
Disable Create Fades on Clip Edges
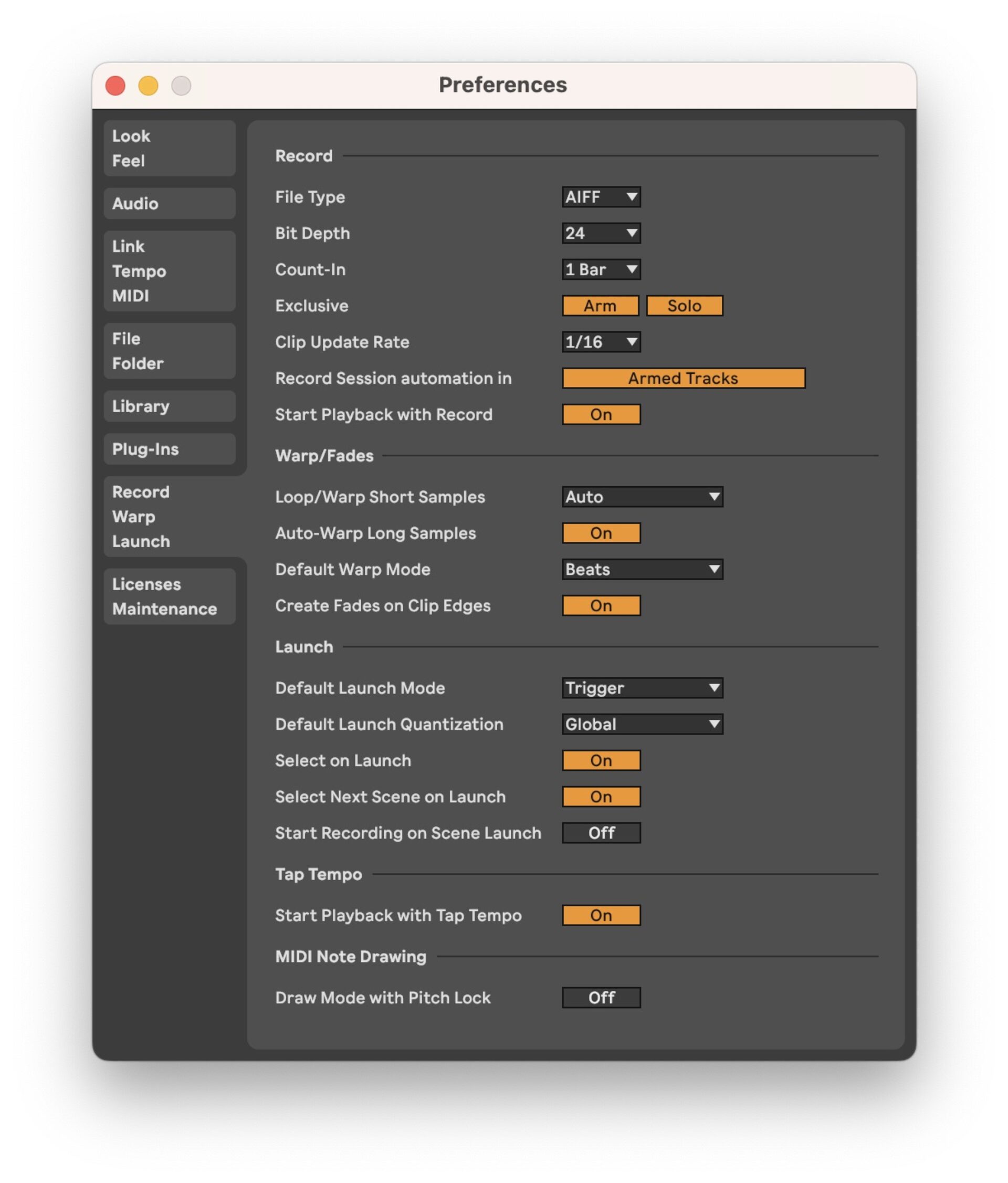coord(601,605)
